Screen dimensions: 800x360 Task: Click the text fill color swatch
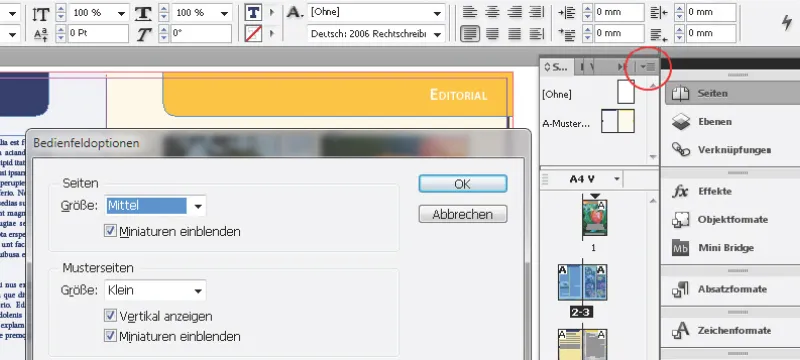pos(254,12)
